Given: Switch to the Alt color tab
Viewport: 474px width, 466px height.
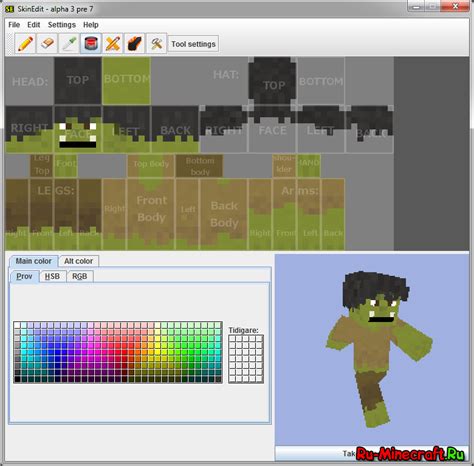Looking at the screenshot, I should [79, 261].
